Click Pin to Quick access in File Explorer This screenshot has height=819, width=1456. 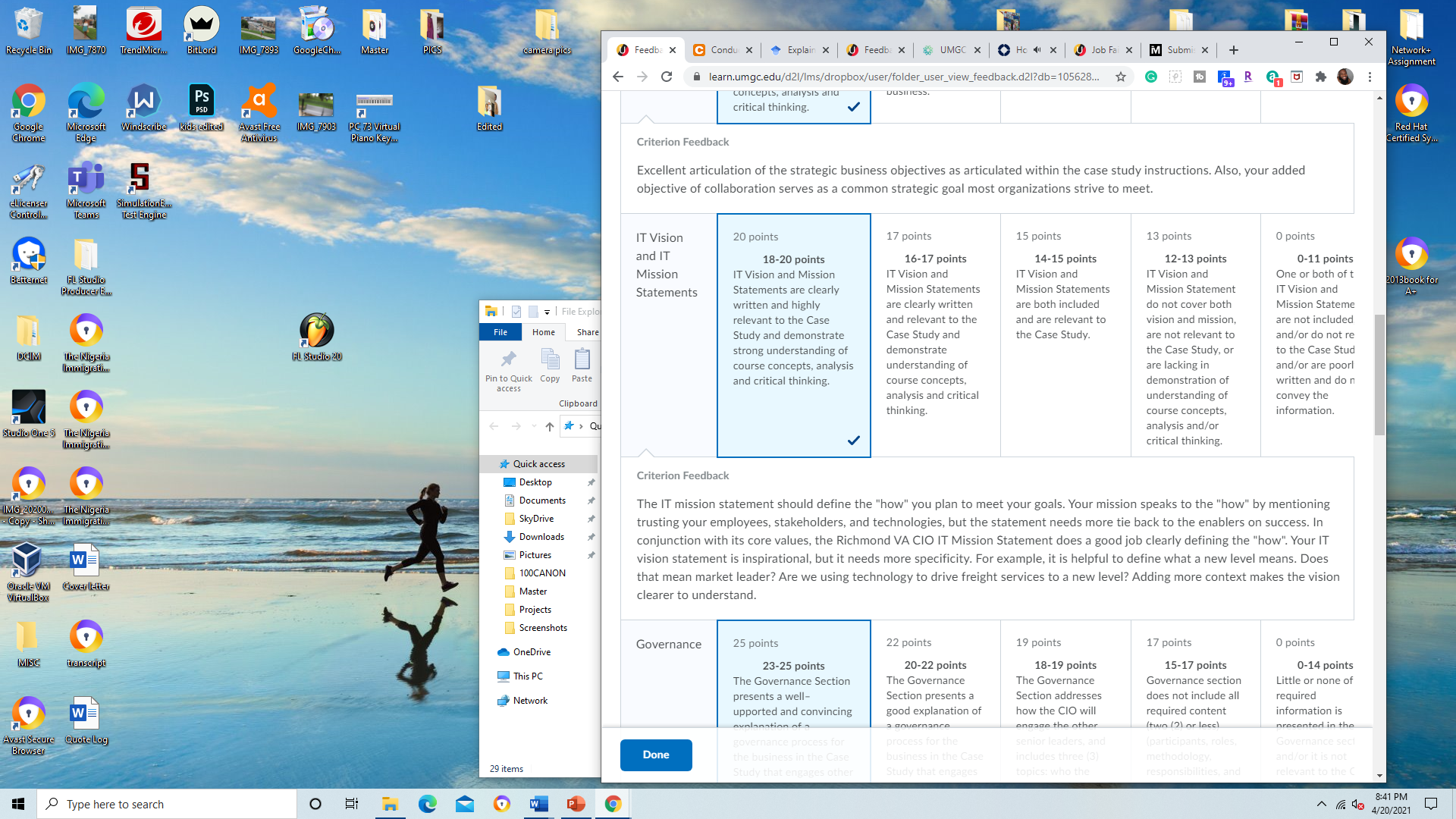509,371
